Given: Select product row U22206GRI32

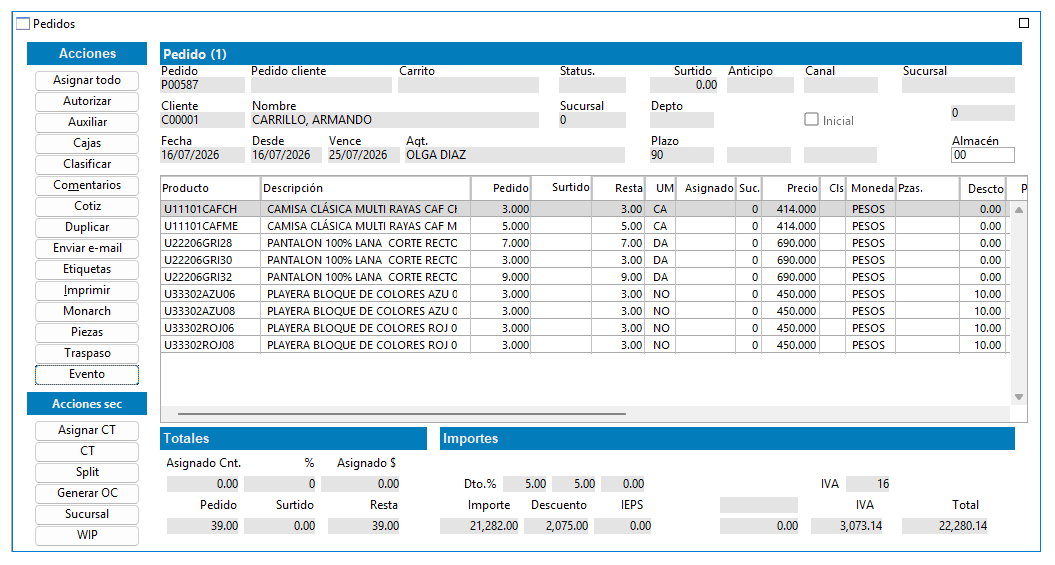Looking at the screenshot, I should pyautogui.click(x=585, y=277).
